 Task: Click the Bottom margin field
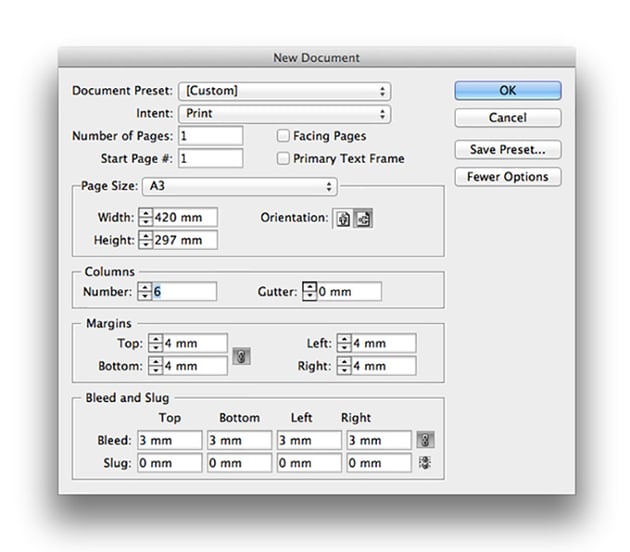[195, 366]
